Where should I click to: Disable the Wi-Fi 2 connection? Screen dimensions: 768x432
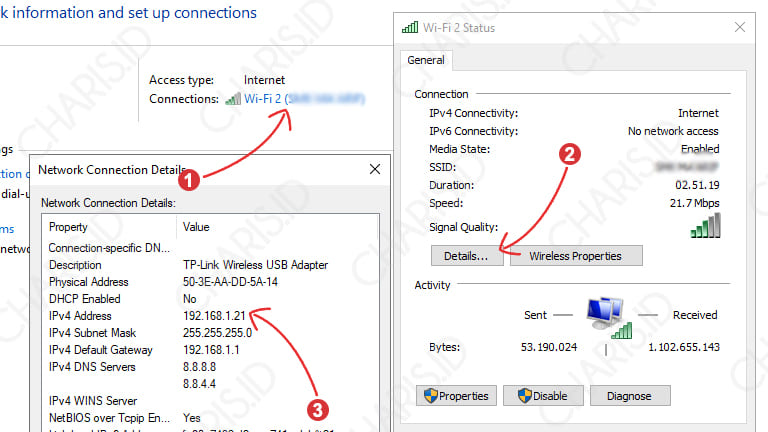coord(541,396)
